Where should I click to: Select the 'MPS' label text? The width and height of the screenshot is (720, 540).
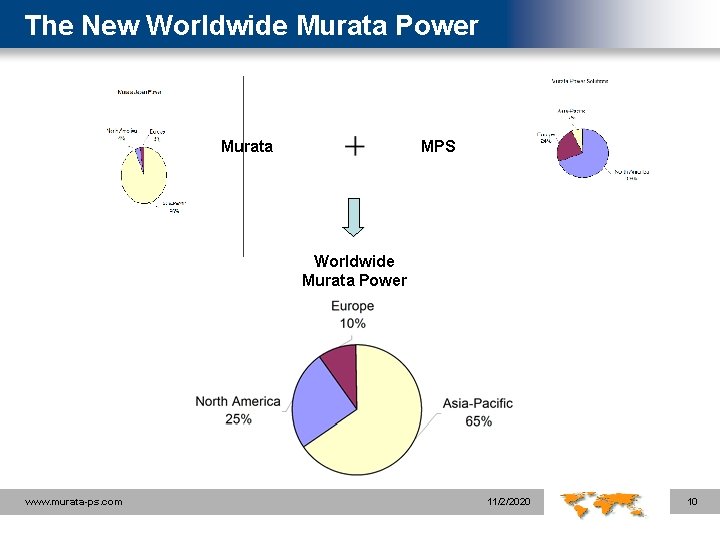[x=438, y=146]
